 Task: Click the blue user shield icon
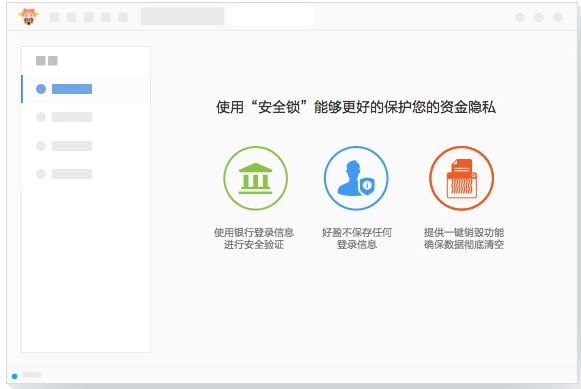pos(356,178)
